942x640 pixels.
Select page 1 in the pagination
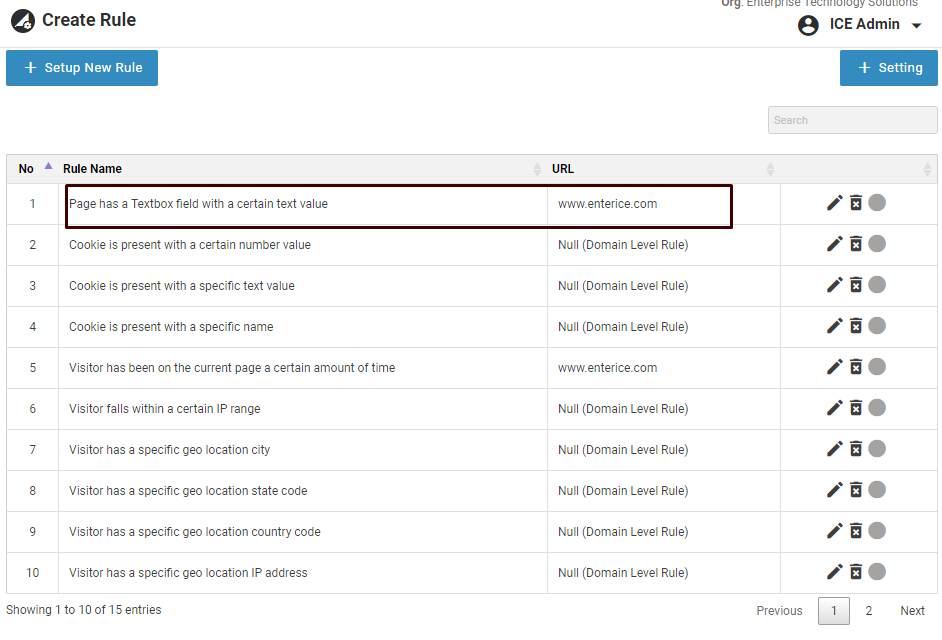(x=834, y=611)
